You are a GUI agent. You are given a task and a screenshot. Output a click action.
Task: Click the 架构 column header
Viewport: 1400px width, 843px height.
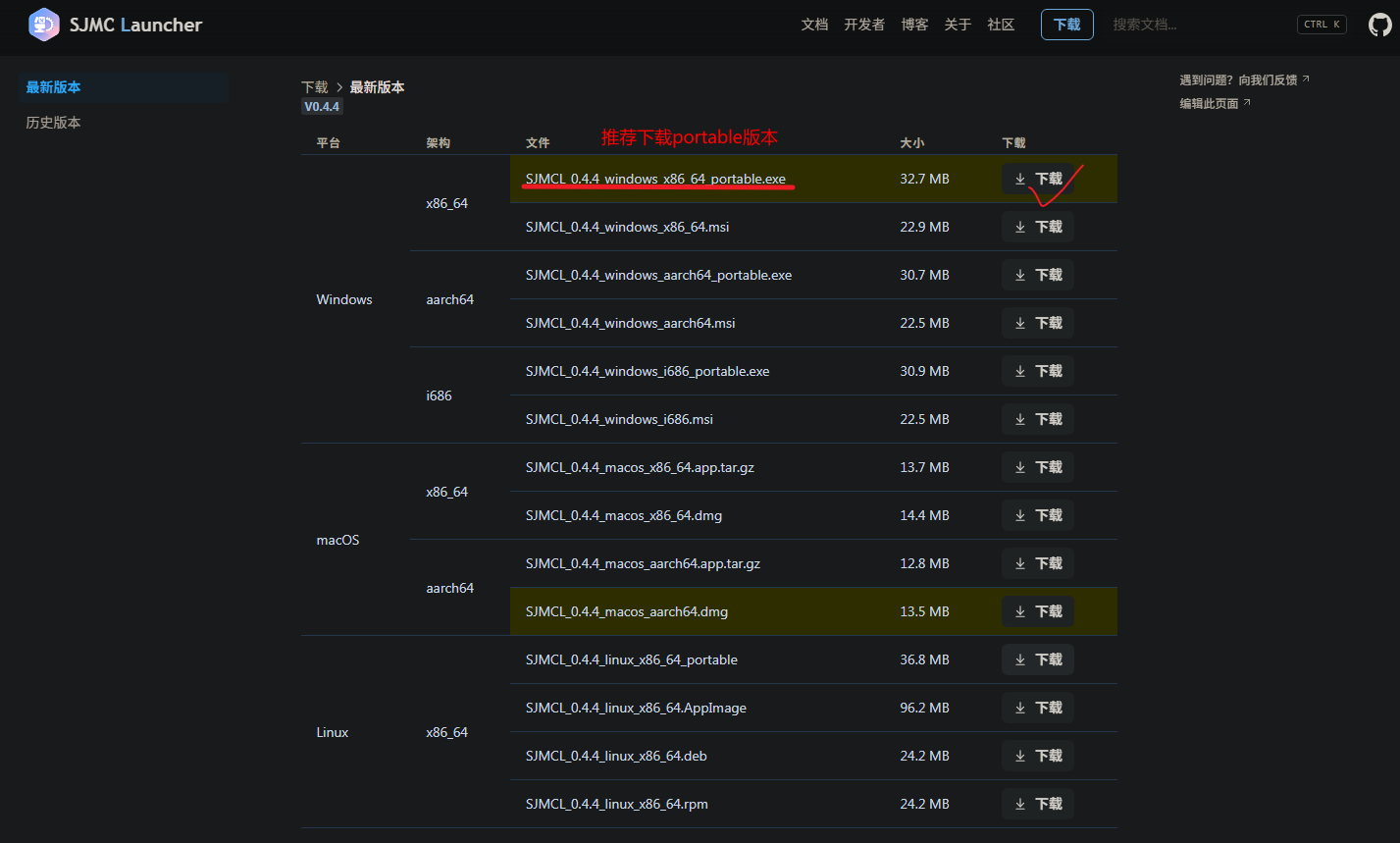pos(438,143)
